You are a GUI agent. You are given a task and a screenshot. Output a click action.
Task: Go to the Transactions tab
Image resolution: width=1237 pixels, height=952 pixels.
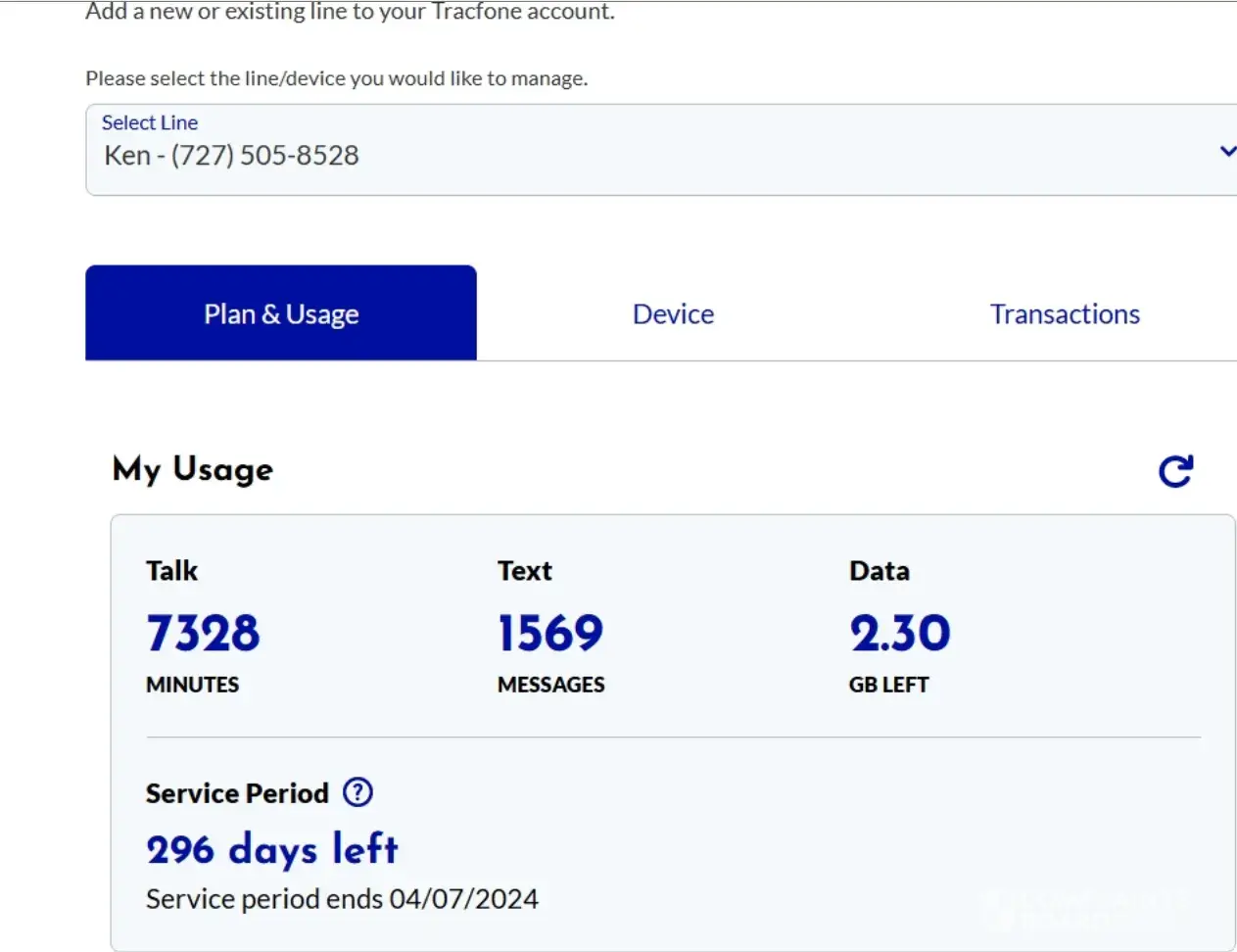coord(1065,313)
